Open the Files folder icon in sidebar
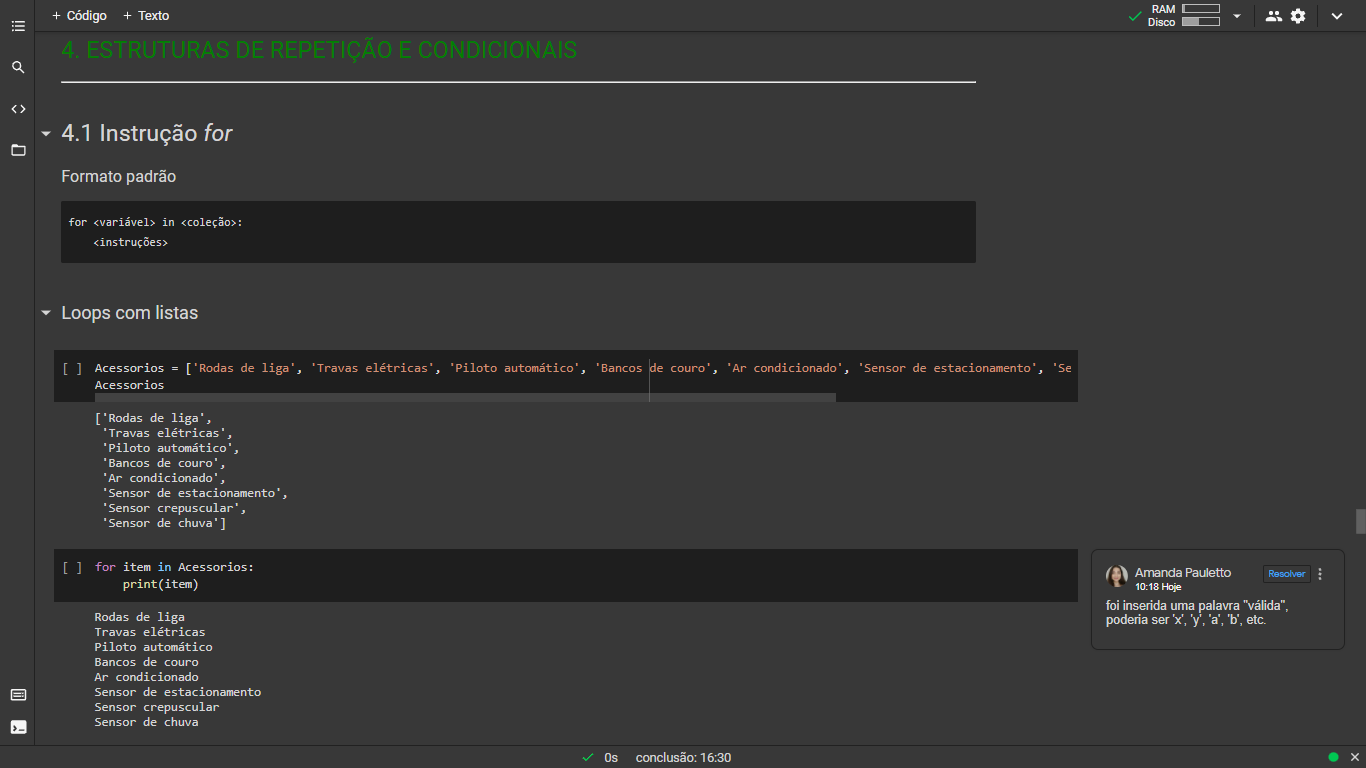 18,150
